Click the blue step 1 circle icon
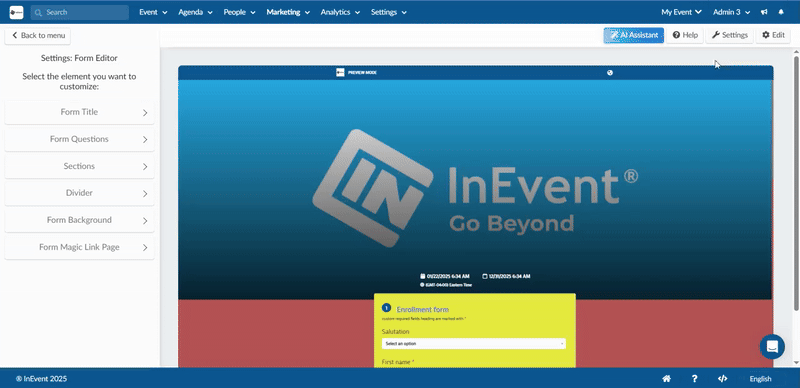800x388 pixels. [x=386, y=308]
